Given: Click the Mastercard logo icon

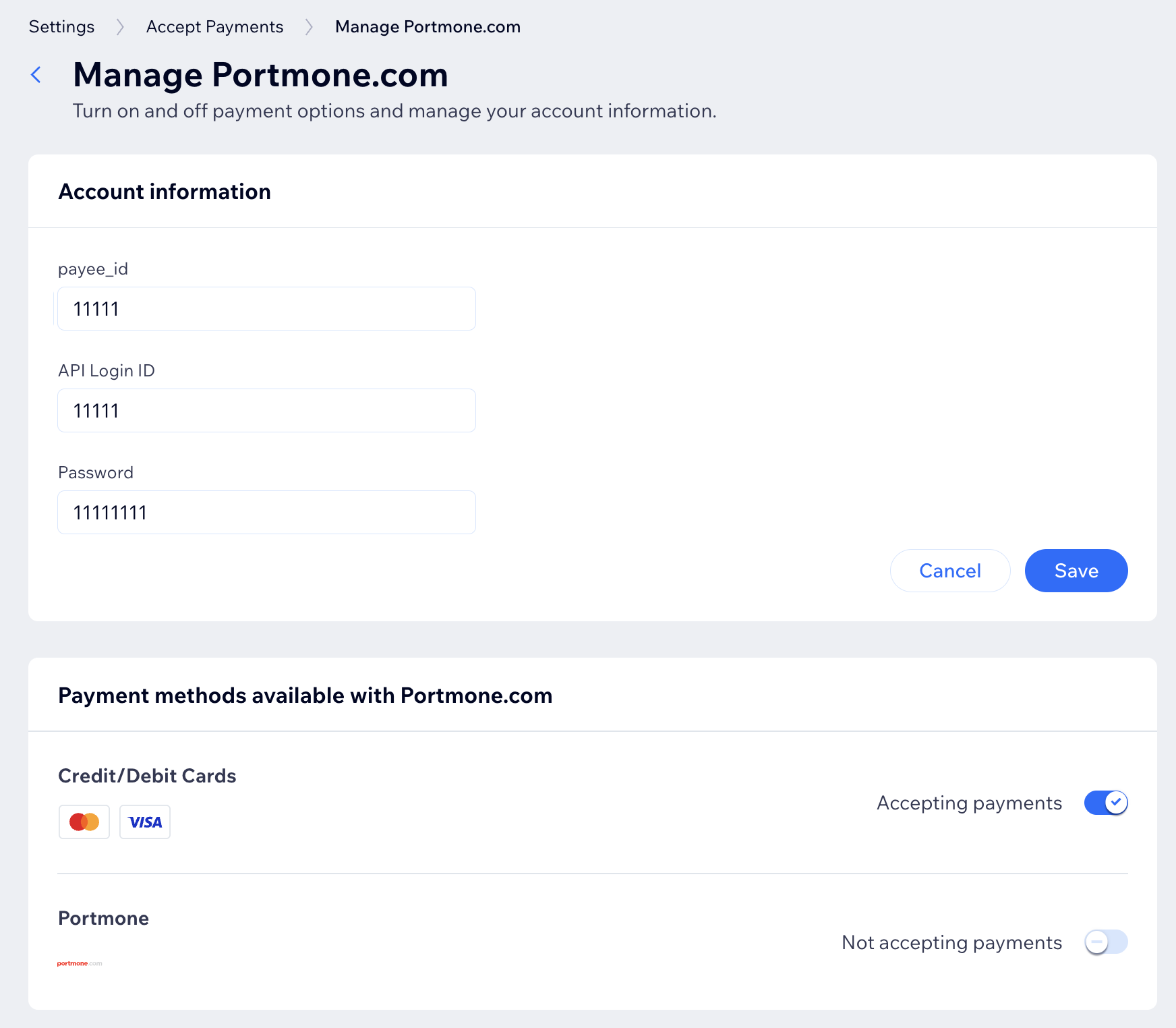Looking at the screenshot, I should [84, 822].
